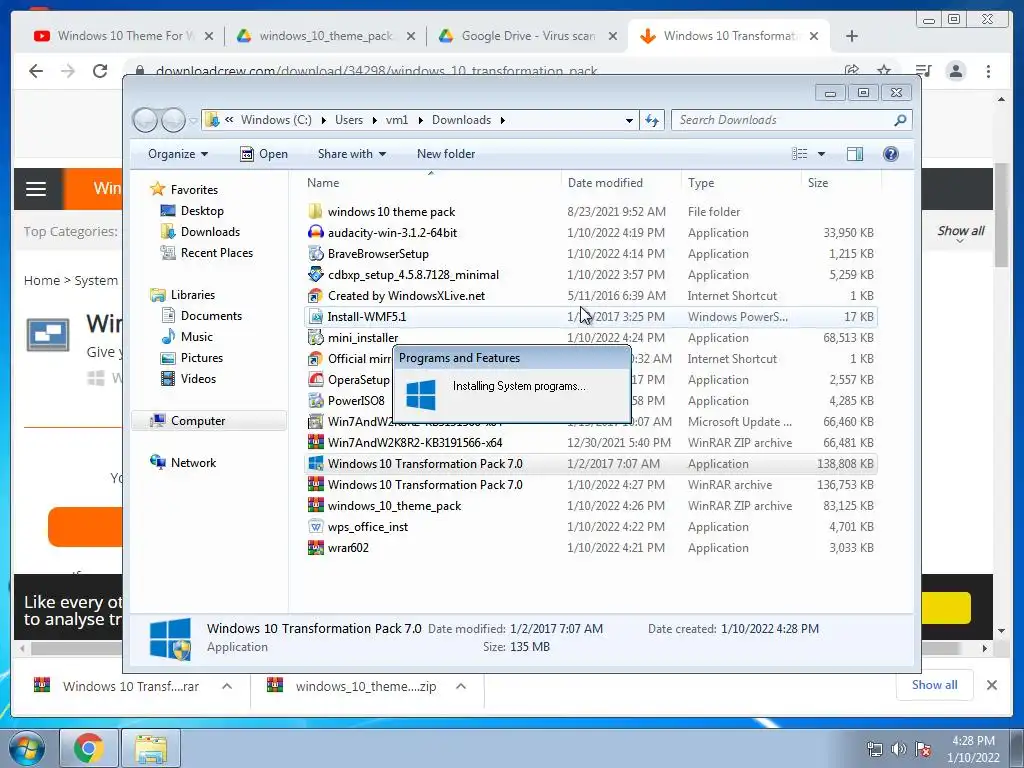Viewport: 1024px width, 768px height.
Task: Sort by the Size column header
Action: 839,183
